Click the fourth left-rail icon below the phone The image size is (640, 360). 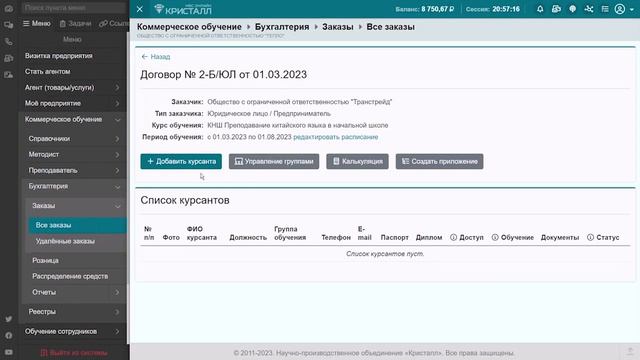9,58
